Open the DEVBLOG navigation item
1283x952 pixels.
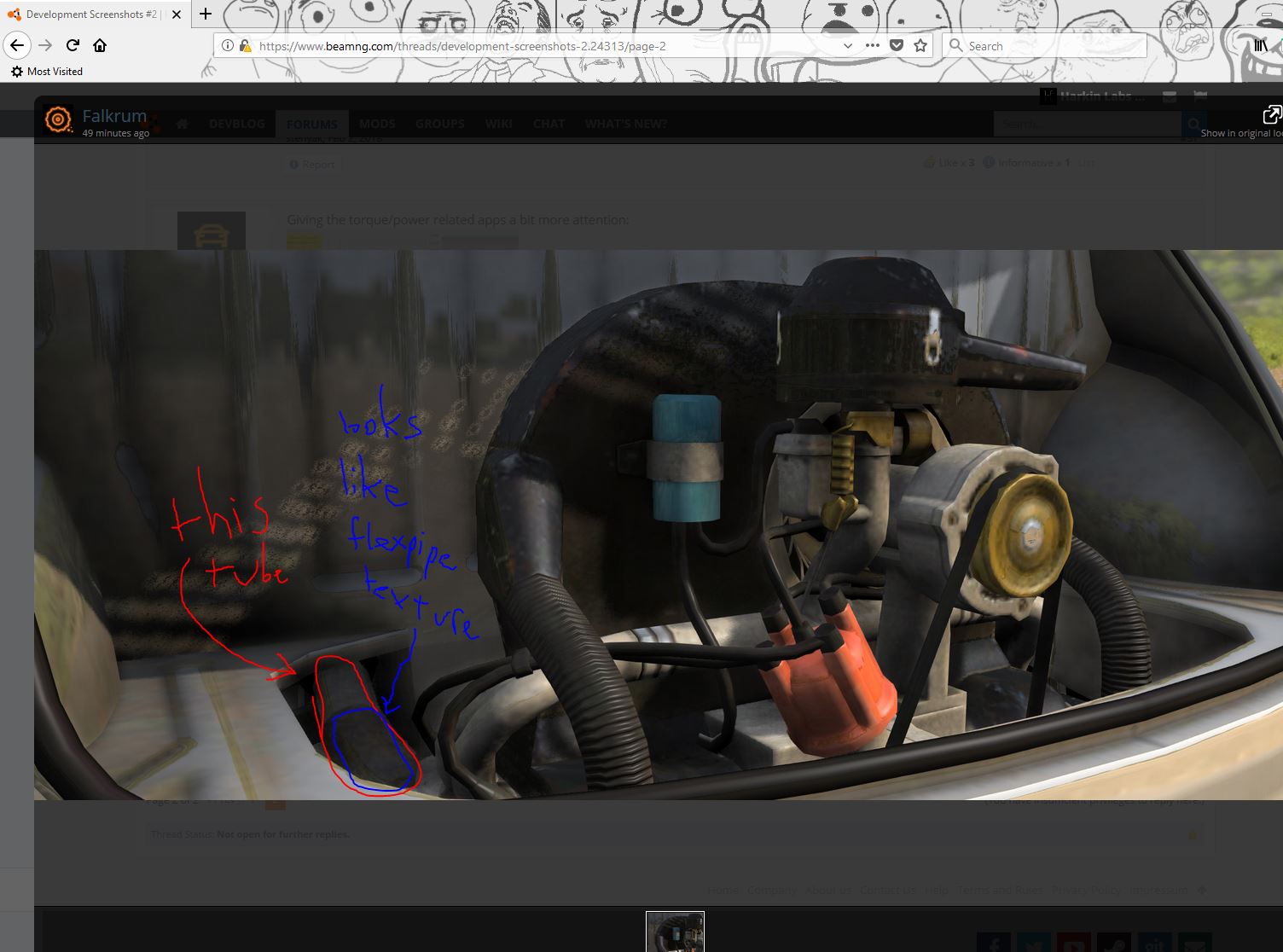(x=236, y=124)
